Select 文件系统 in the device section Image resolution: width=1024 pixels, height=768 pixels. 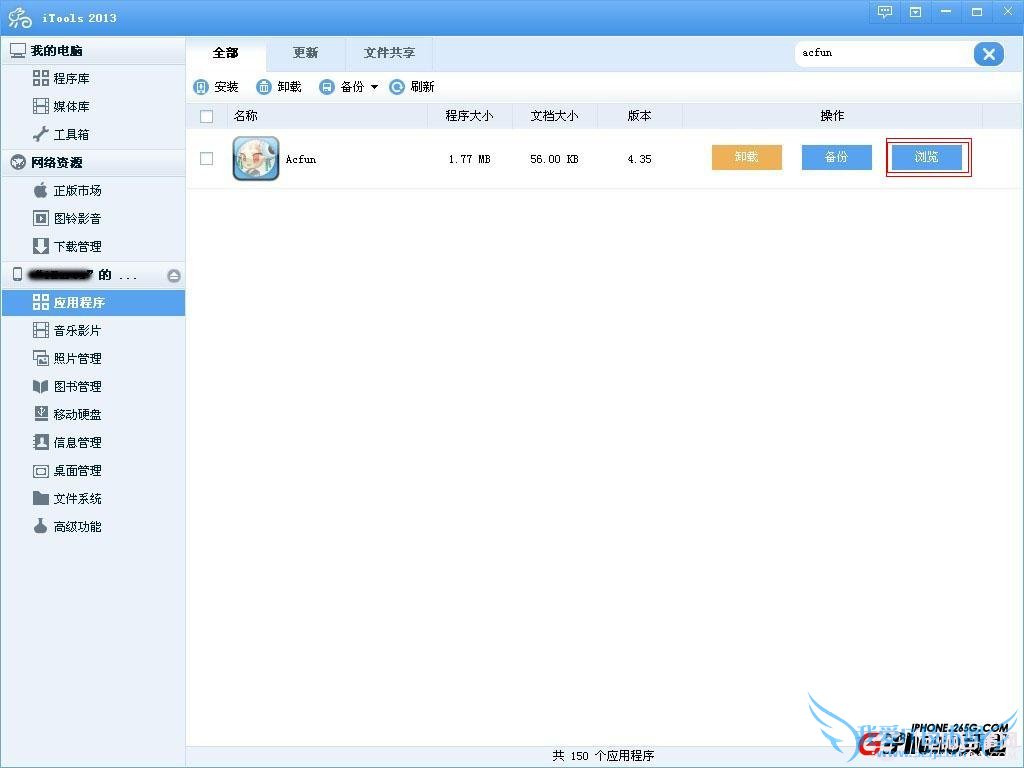[72, 498]
